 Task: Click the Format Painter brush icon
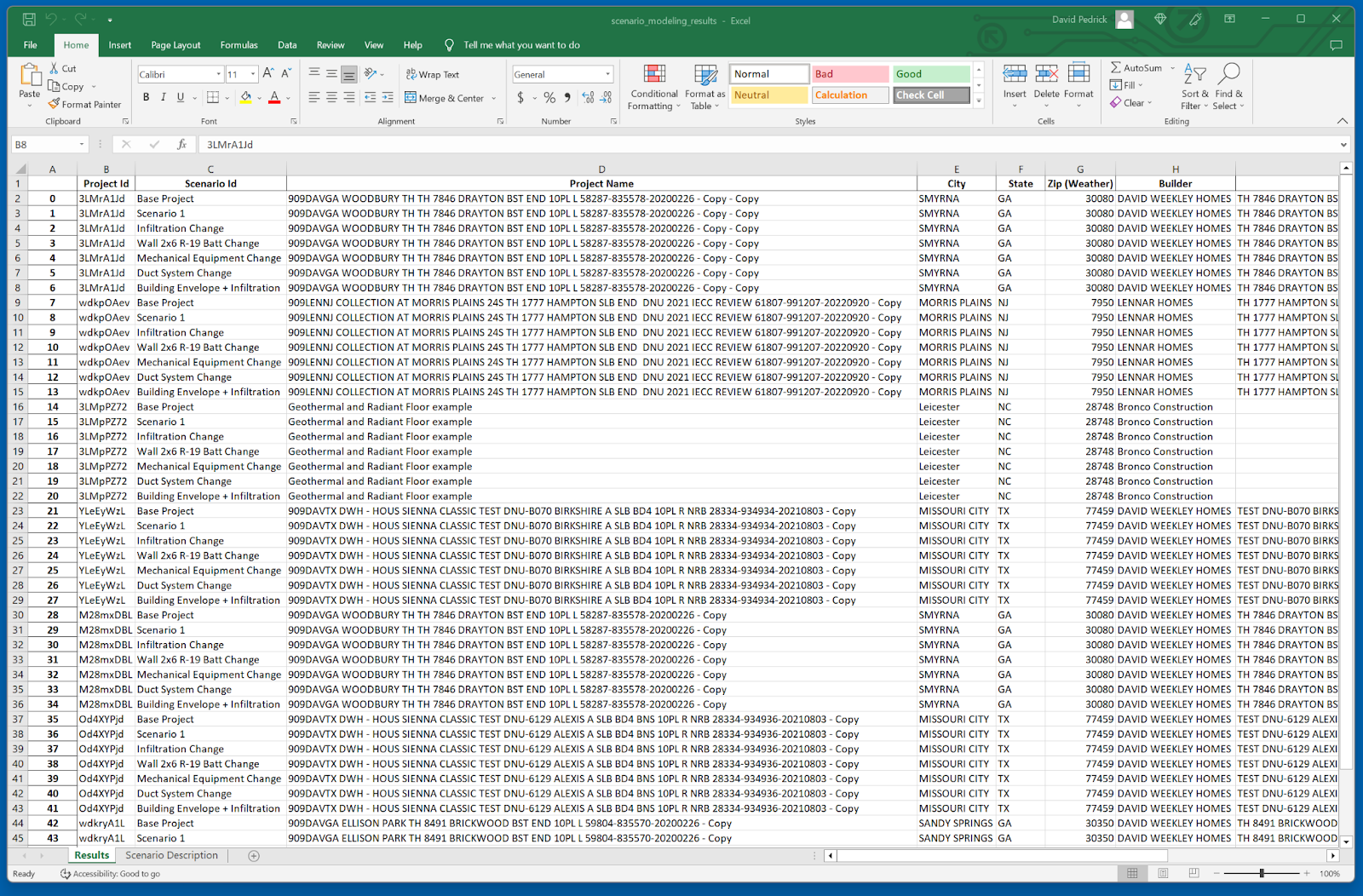pyautogui.click(x=55, y=104)
